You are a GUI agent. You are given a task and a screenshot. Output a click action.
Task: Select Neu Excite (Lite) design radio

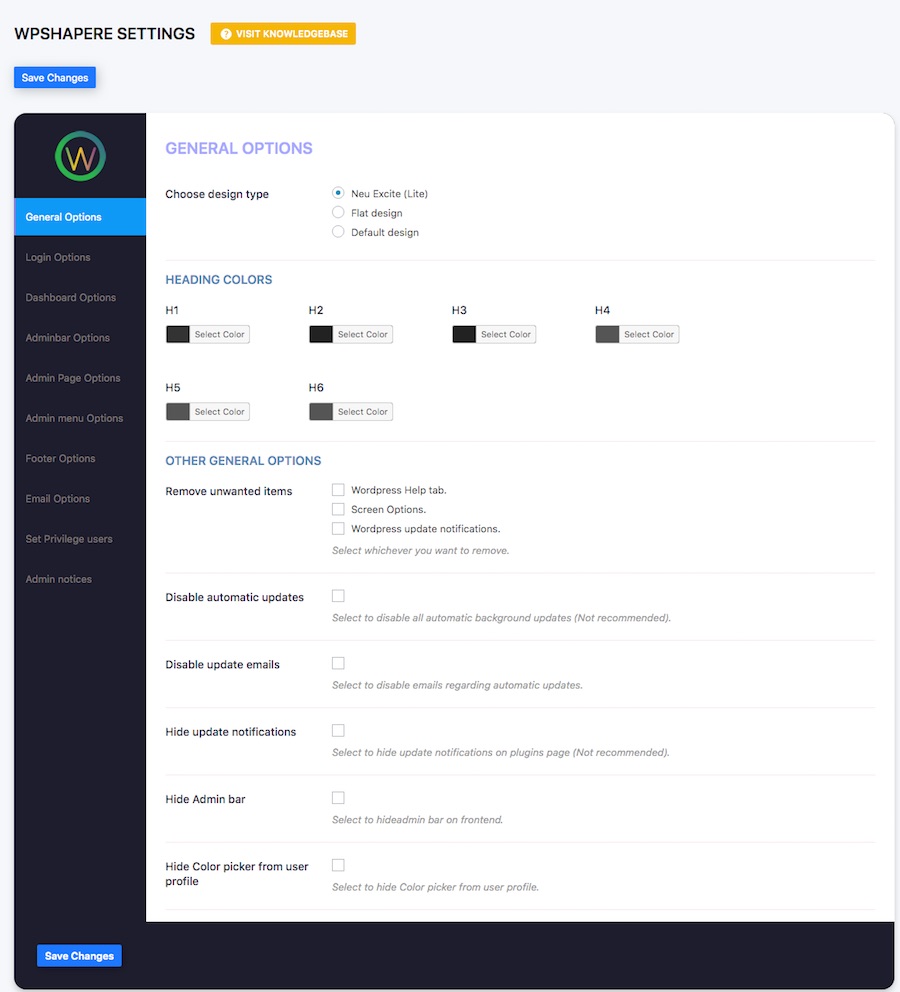point(338,193)
